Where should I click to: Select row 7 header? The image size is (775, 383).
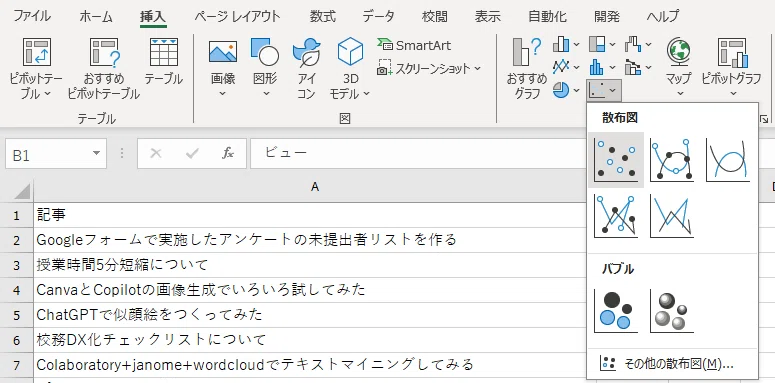[x=17, y=365]
